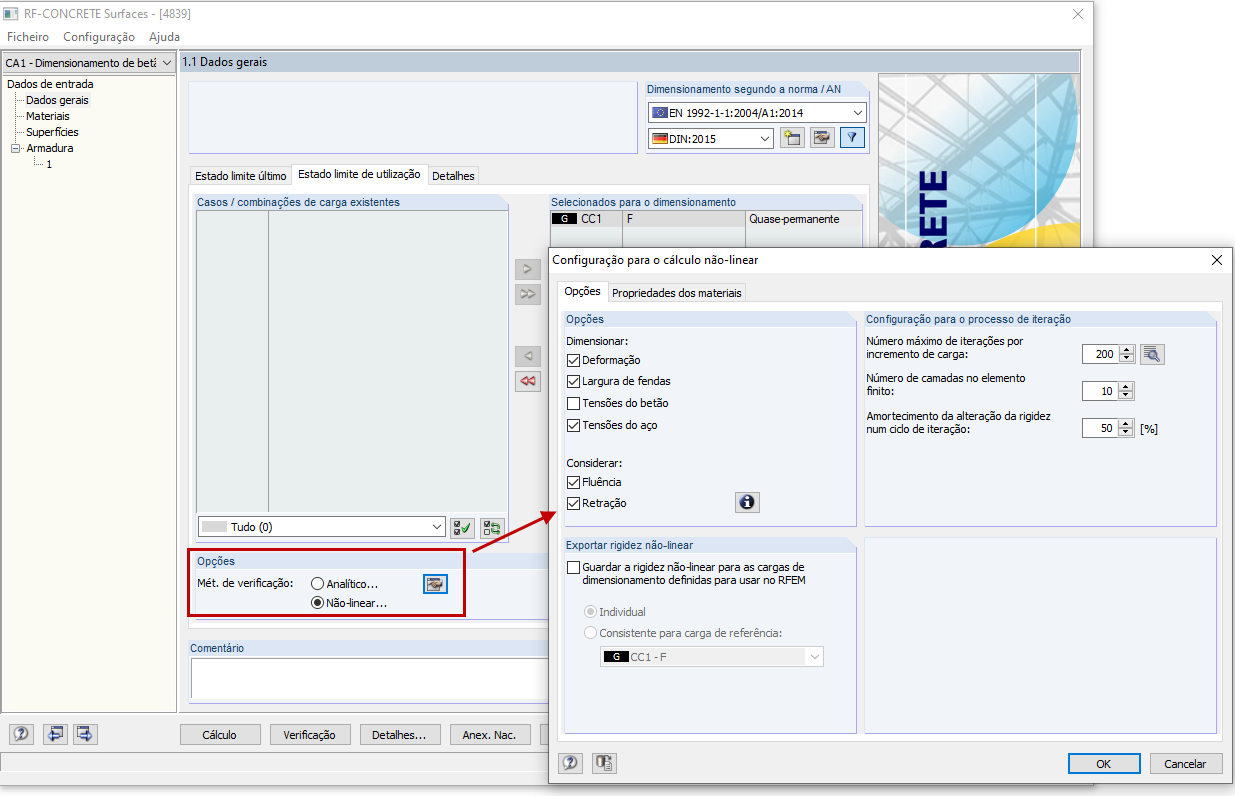Select Superfícies in navigation tree
The width and height of the screenshot is (1235, 796).
pos(52,132)
